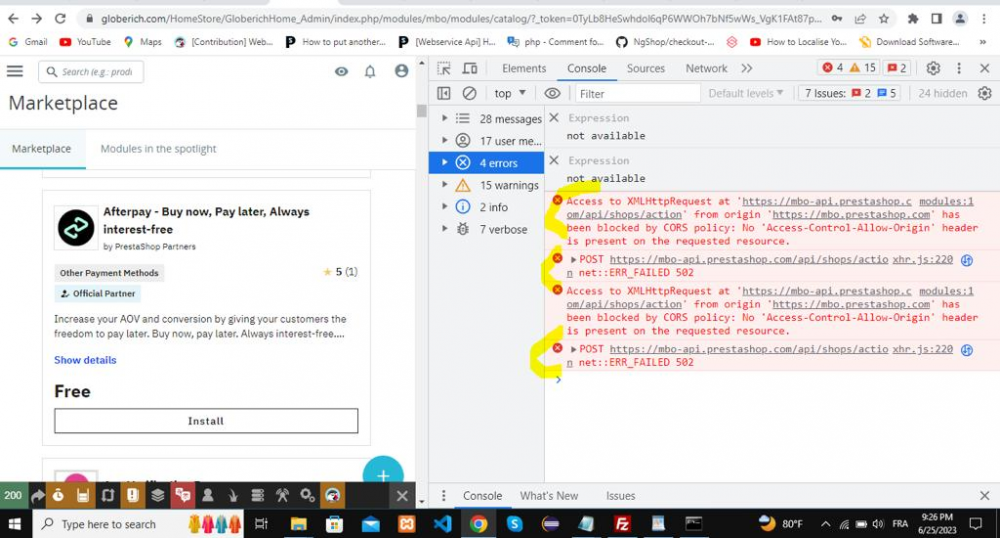Click the inspect element picker icon
Image resolution: width=1000 pixels, height=538 pixels.
click(x=444, y=69)
